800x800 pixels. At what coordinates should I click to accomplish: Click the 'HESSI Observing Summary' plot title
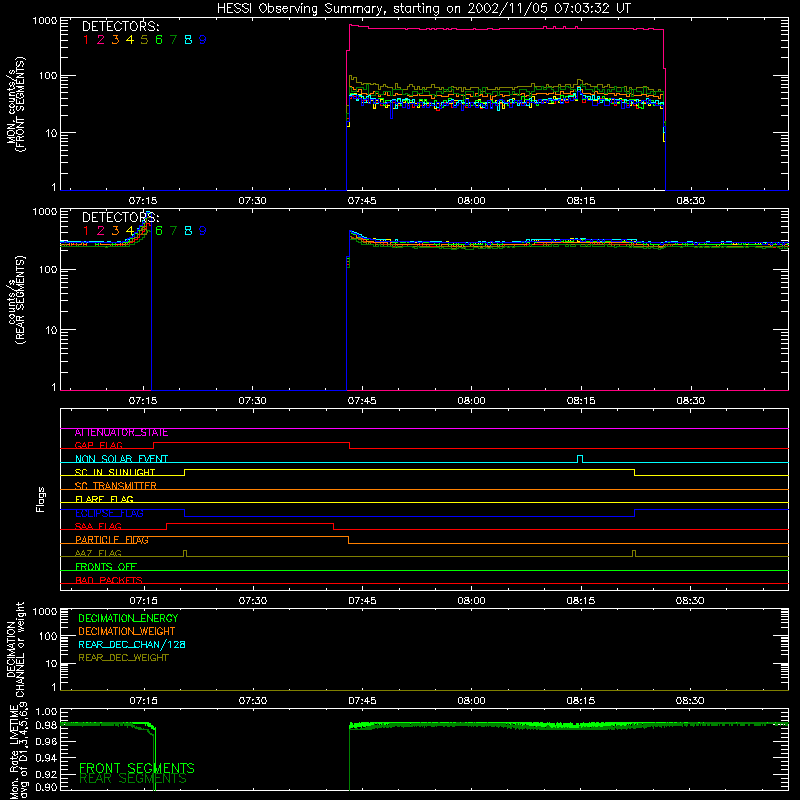[x=423, y=8]
